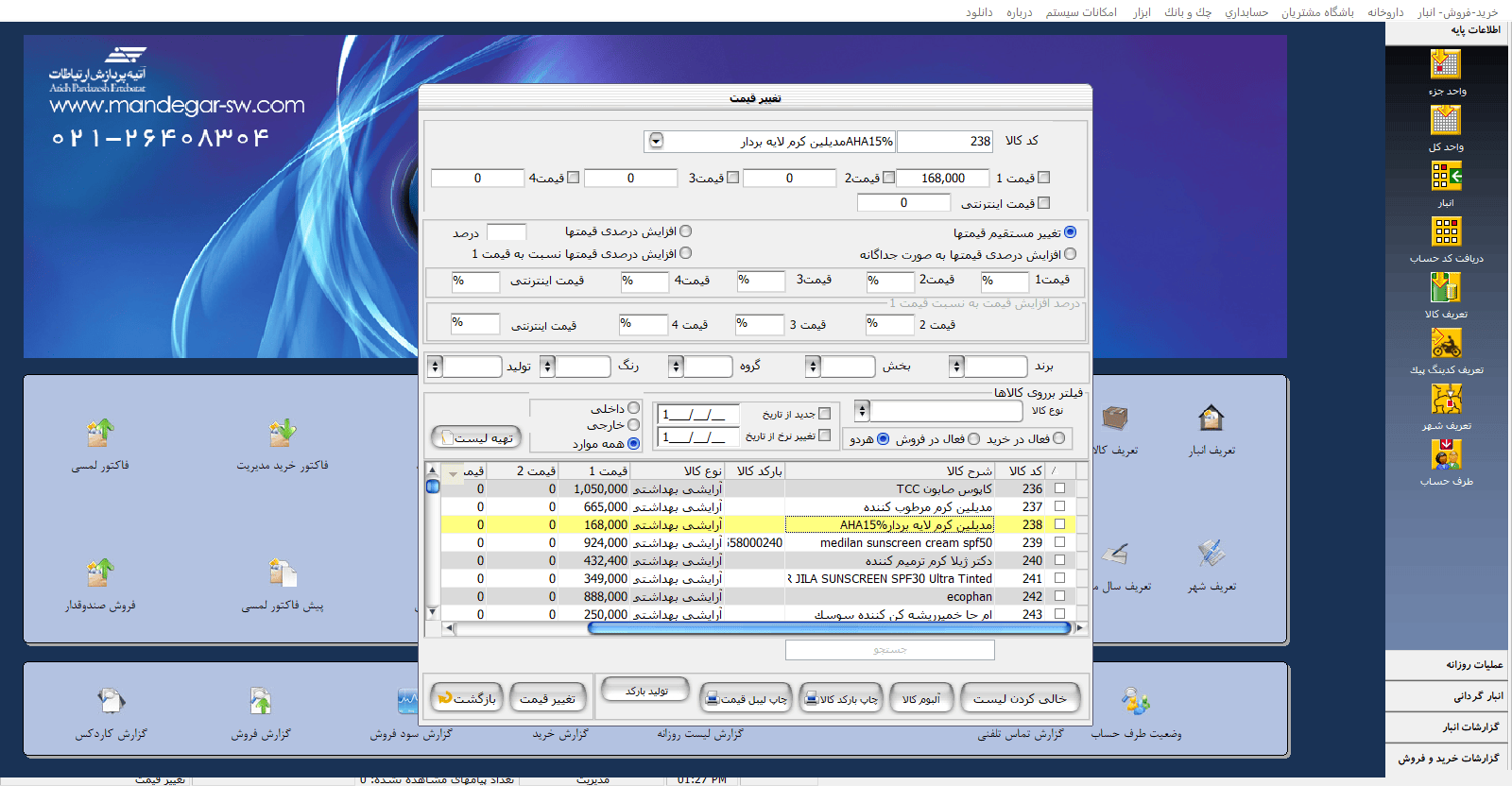
Task: Open پیش فاکتور لمسی icon
Action: pos(282,572)
